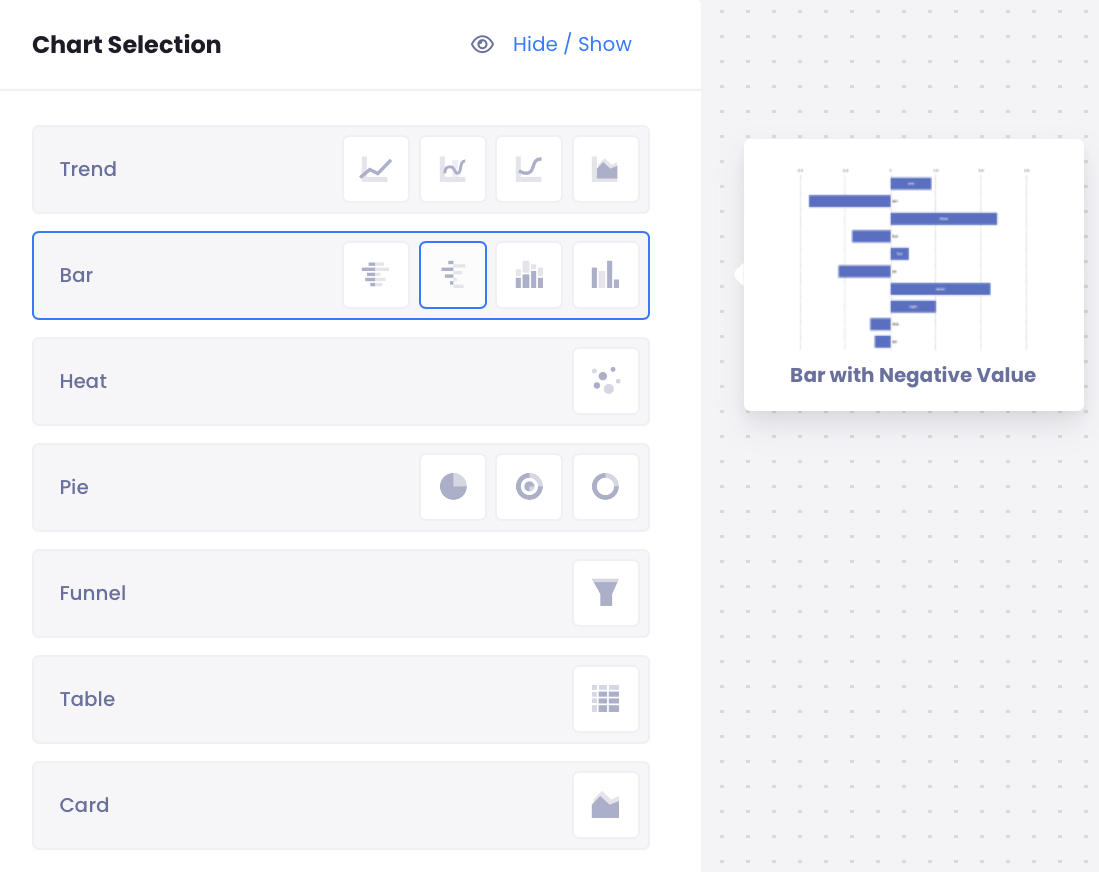Screen dimensions: 1099x872
Task: Pick the stacked column chart icon
Action: click(x=529, y=275)
